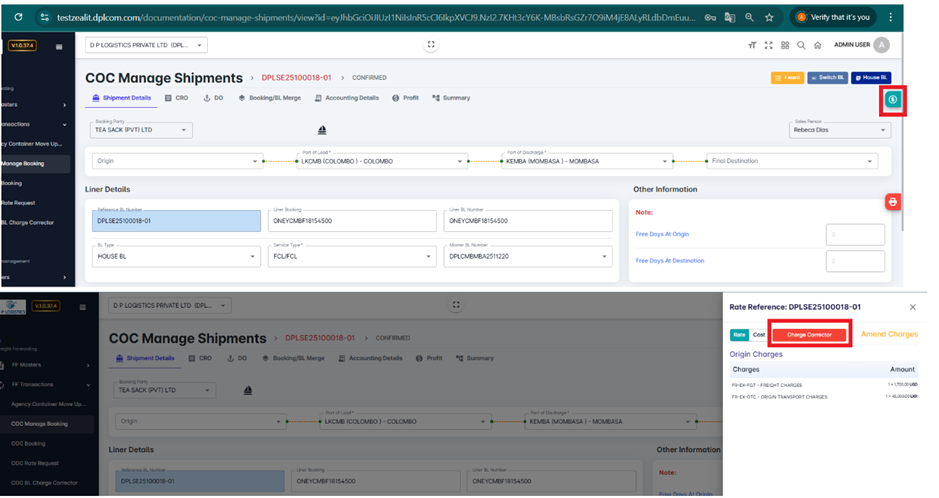The image size is (939, 498).
Task: Switch to the Accounting Details tab
Action: [x=347, y=98]
